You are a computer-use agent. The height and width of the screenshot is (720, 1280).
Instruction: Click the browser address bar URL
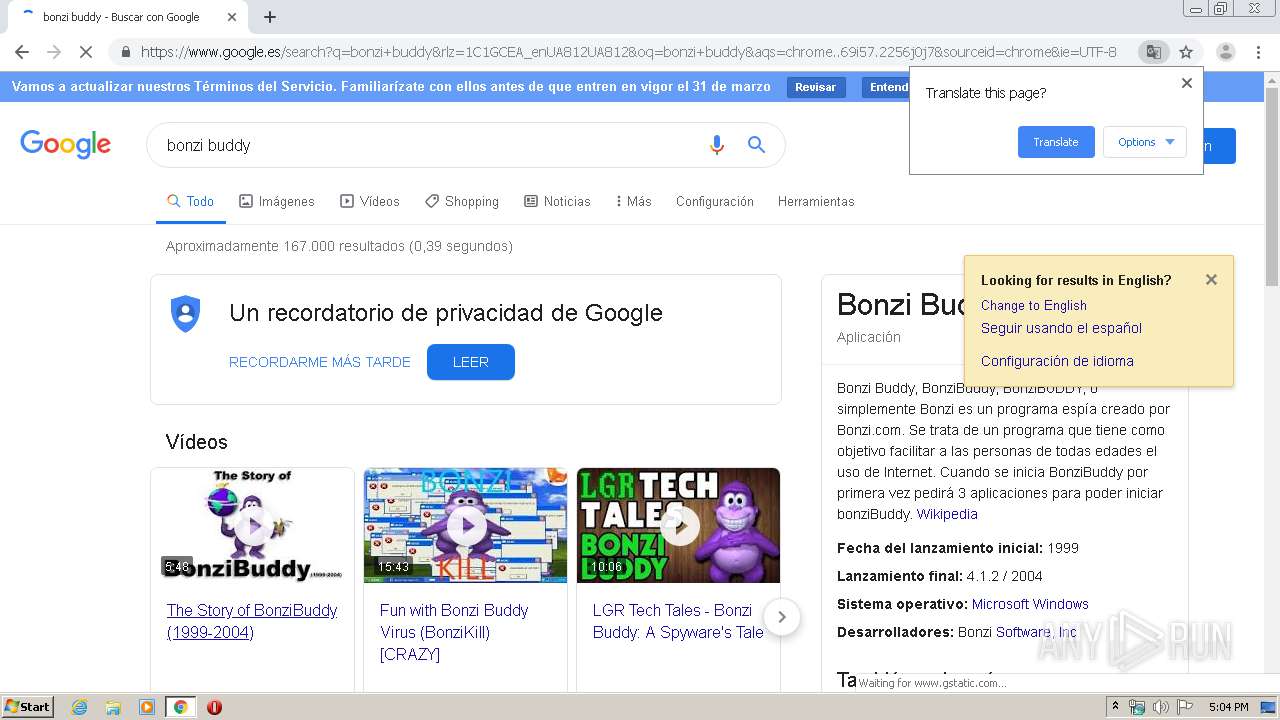click(628, 52)
